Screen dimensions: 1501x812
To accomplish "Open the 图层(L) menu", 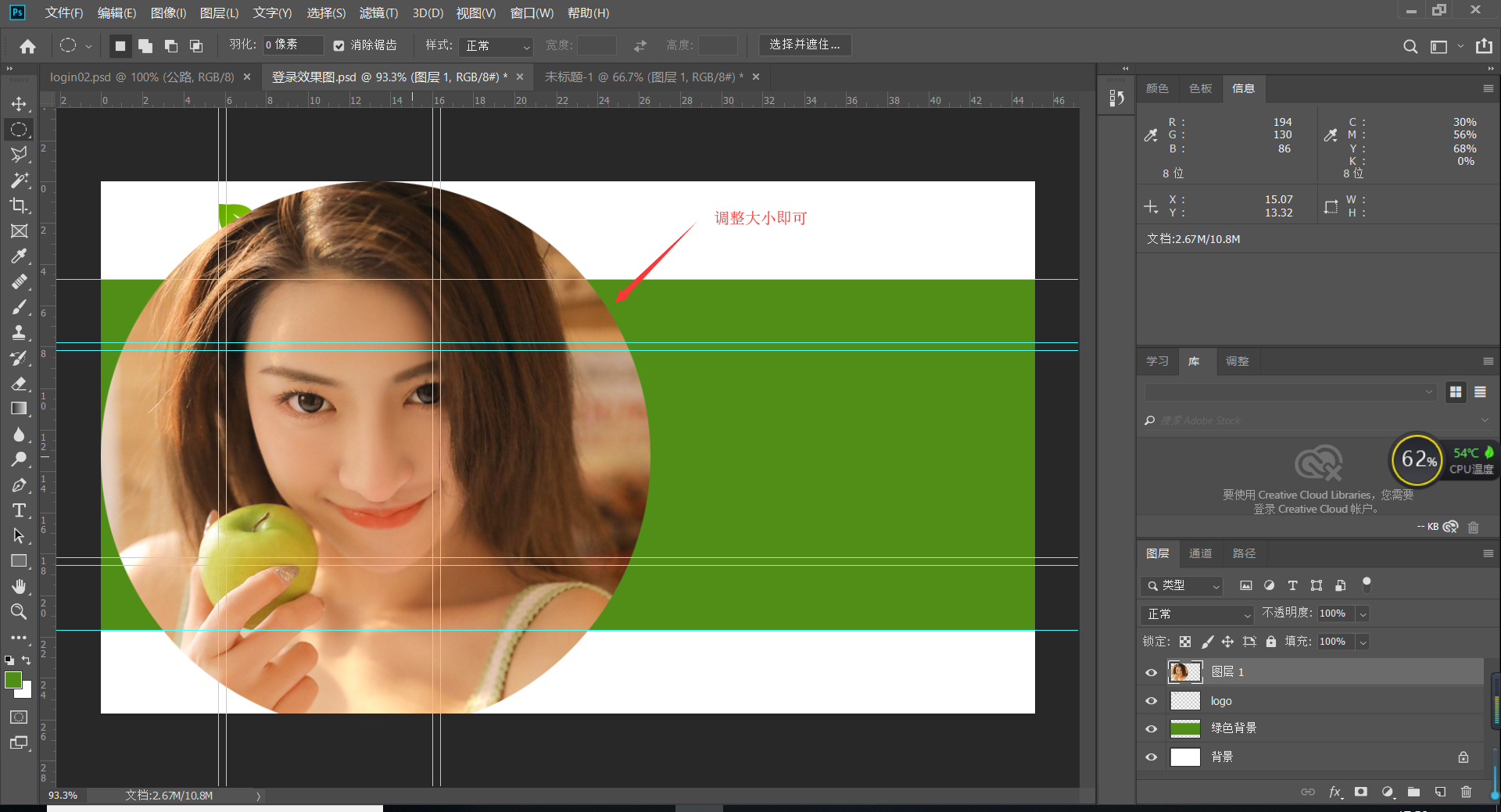I will [x=219, y=13].
